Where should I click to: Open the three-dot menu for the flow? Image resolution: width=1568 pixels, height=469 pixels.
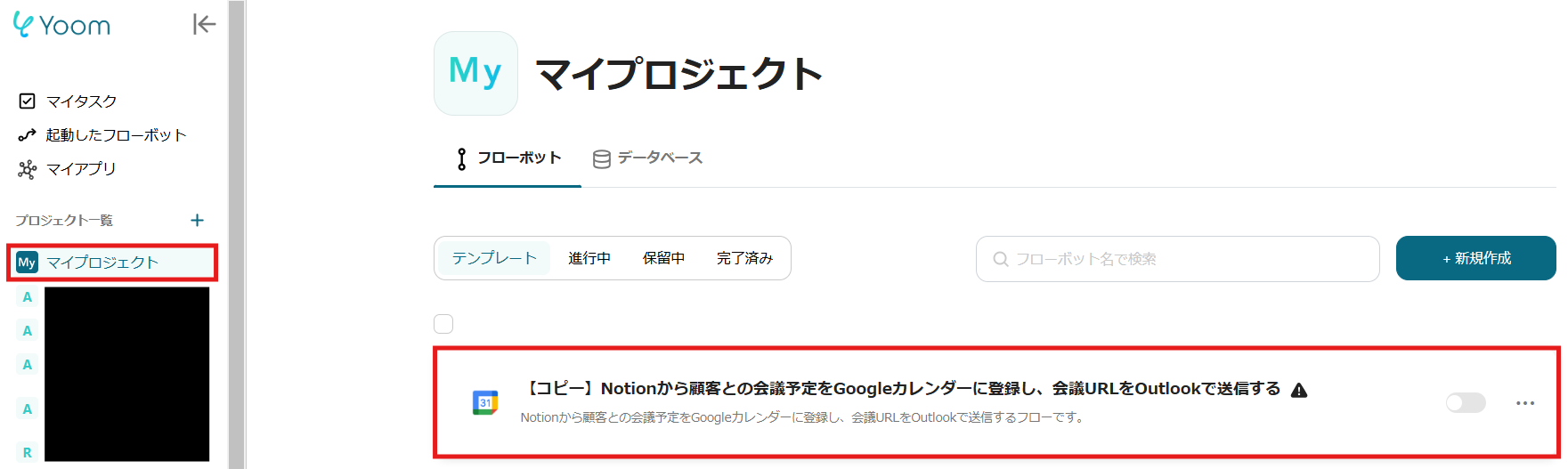[1525, 403]
